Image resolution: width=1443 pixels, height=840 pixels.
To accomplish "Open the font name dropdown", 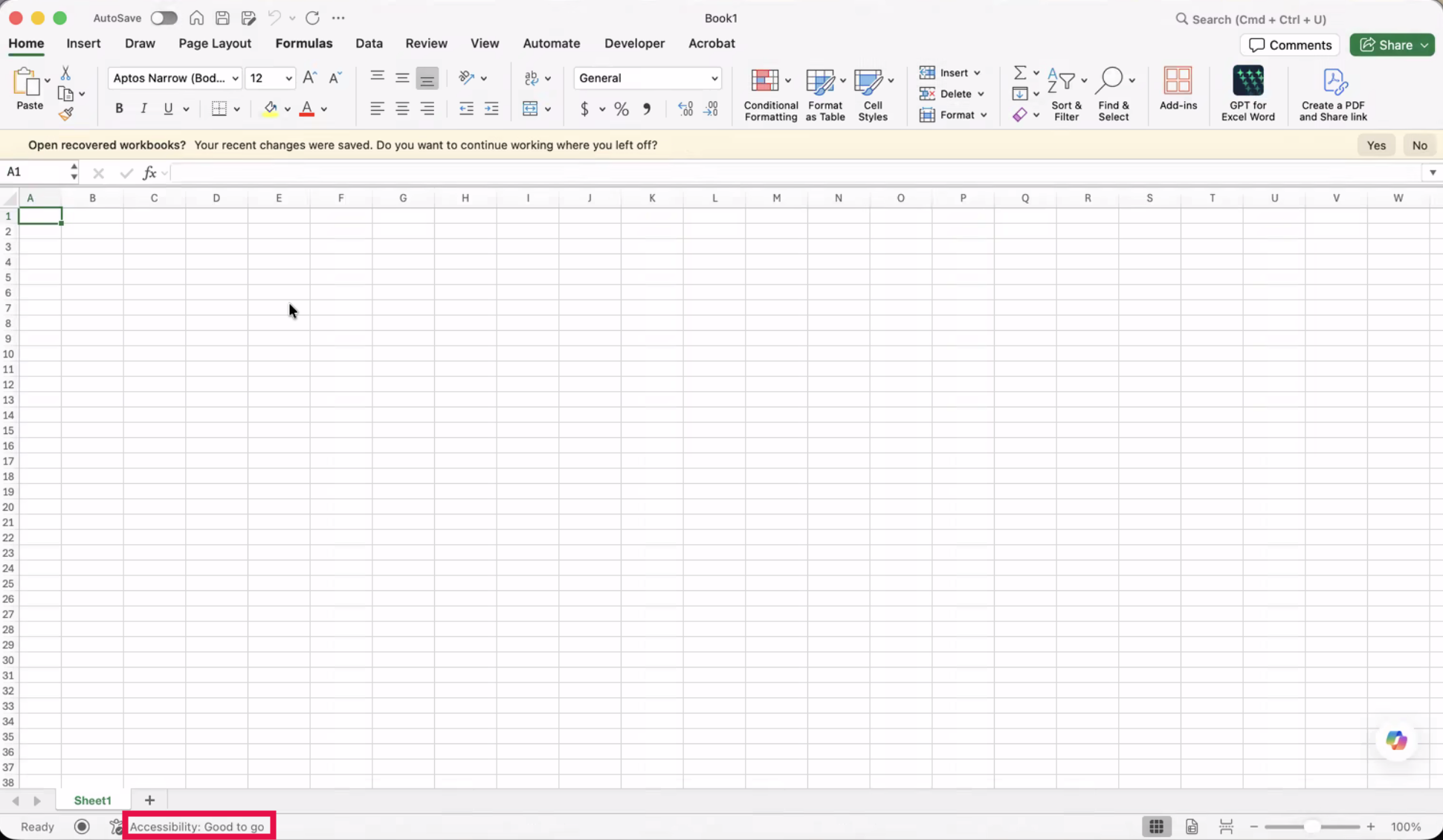I will pyautogui.click(x=235, y=78).
